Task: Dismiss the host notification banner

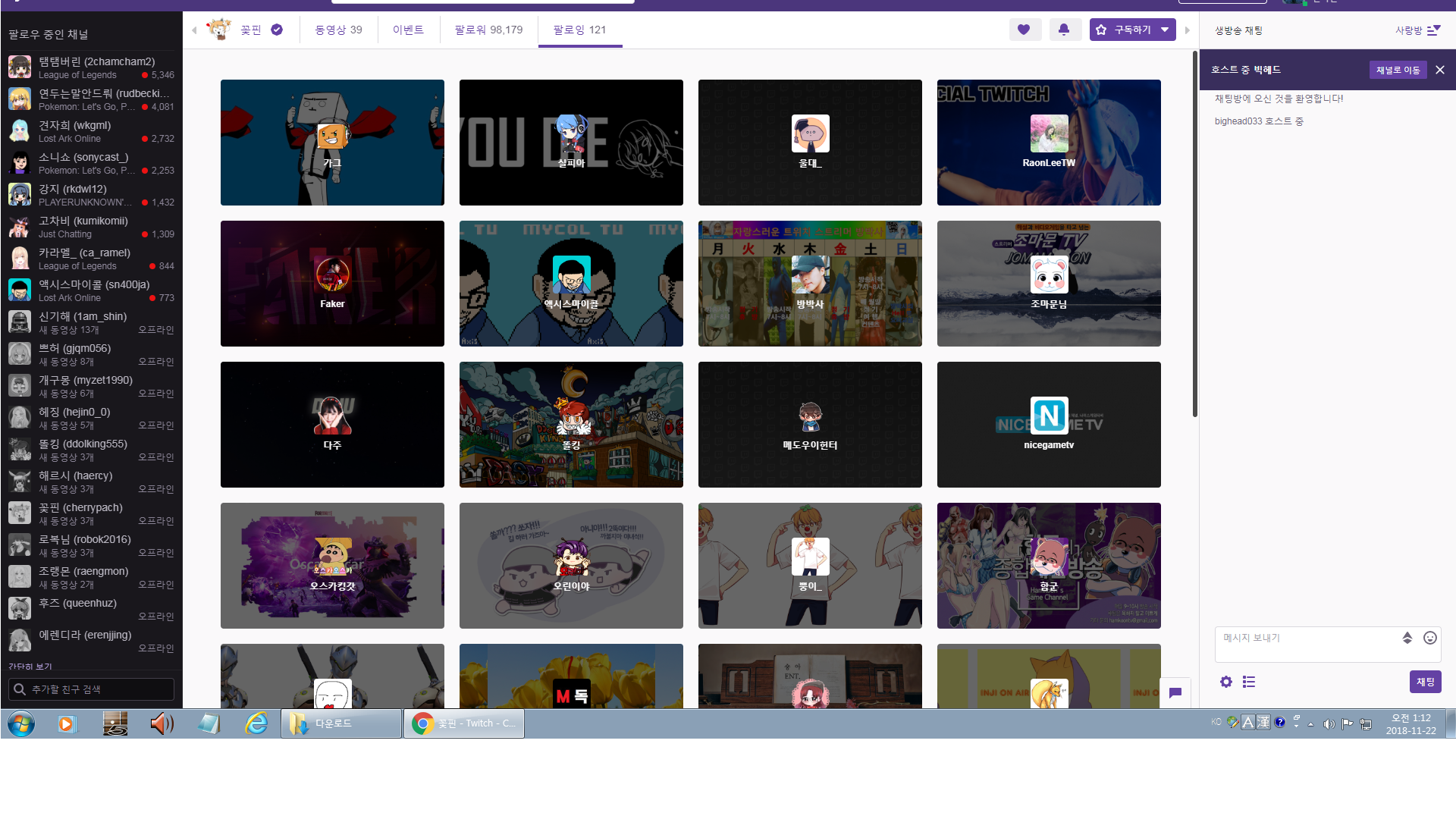Action: (x=1439, y=70)
